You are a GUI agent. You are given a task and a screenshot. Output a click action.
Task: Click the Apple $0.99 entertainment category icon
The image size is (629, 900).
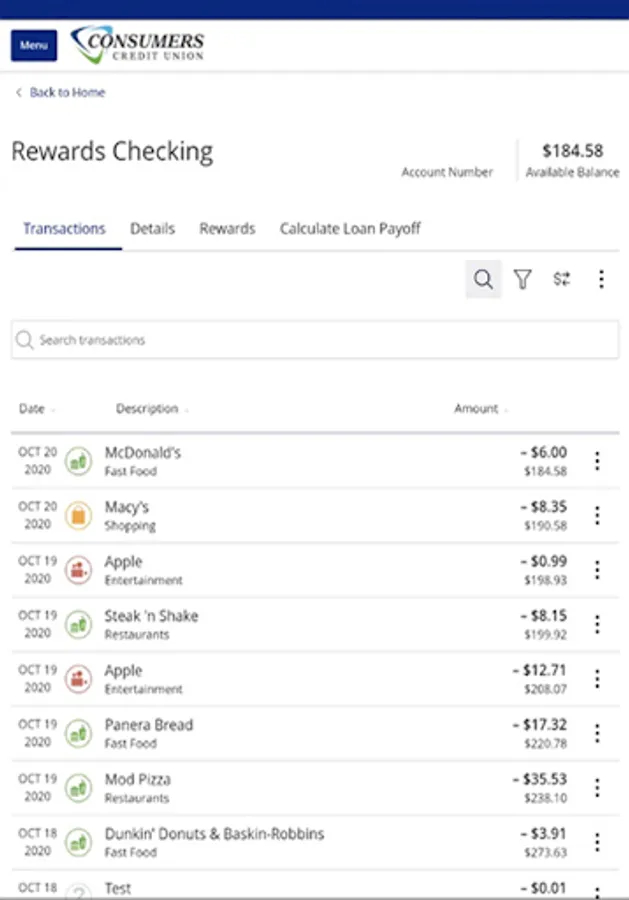pos(78,570)
